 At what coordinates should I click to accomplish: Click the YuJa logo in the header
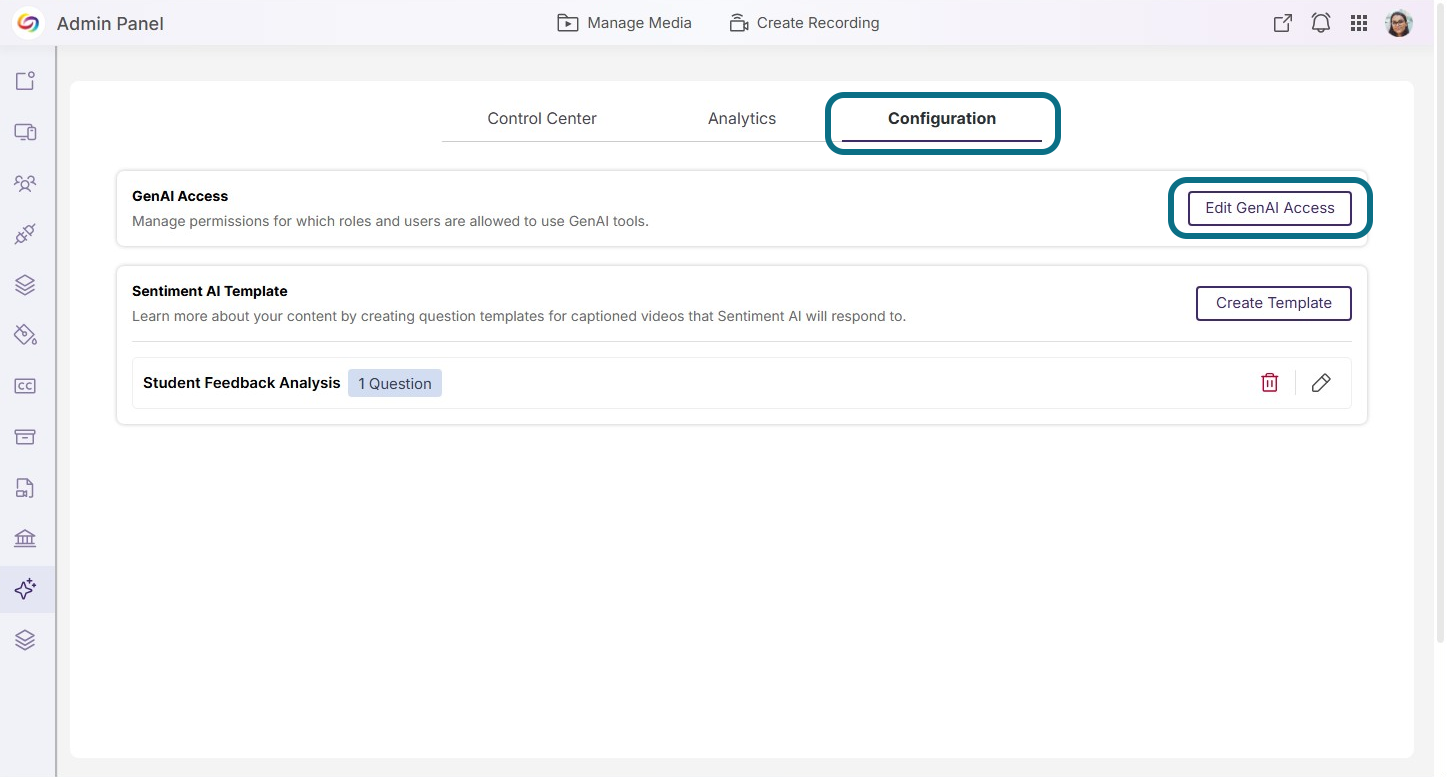[x=28, y=23]
